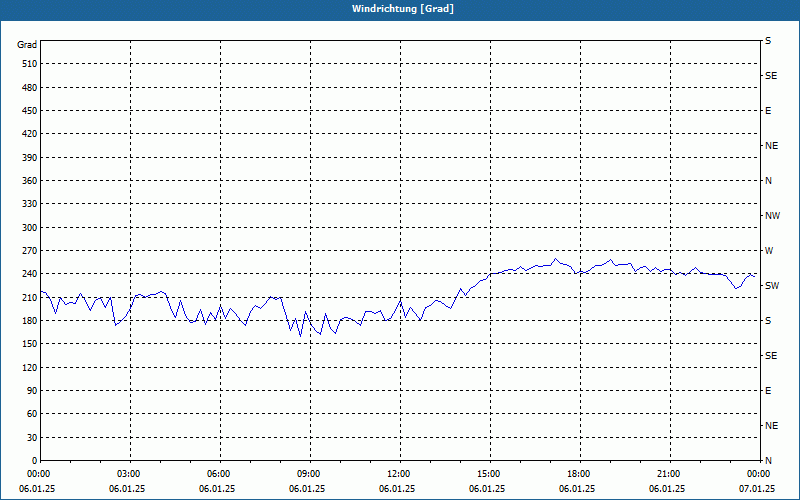Click the 00:00 label above 07.01.25
Screen dimensions: 800x500
[757, 474]
